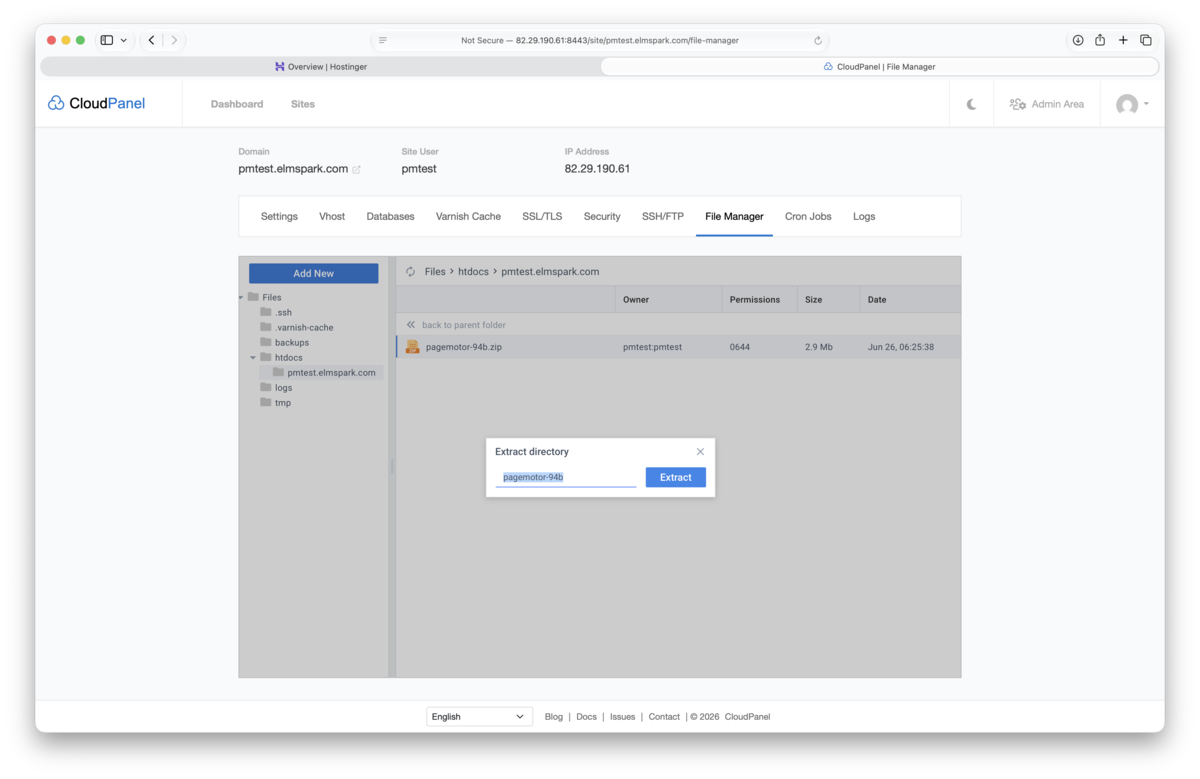Open the Blog footer link
This screenshot has height=779, width=1200.
554,716
